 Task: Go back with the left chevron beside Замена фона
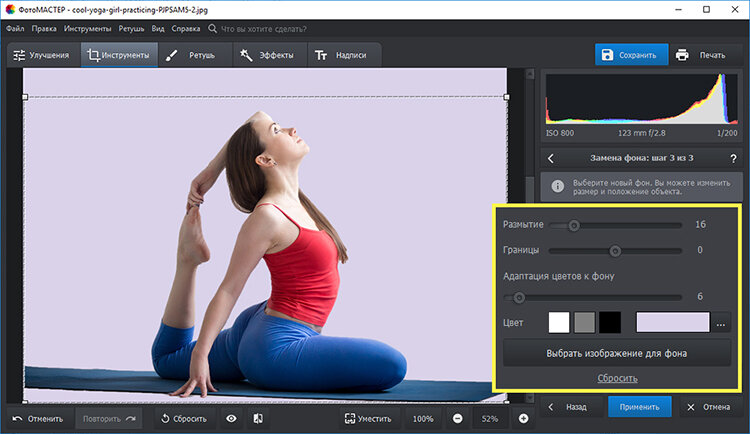[x=551, y=158]
